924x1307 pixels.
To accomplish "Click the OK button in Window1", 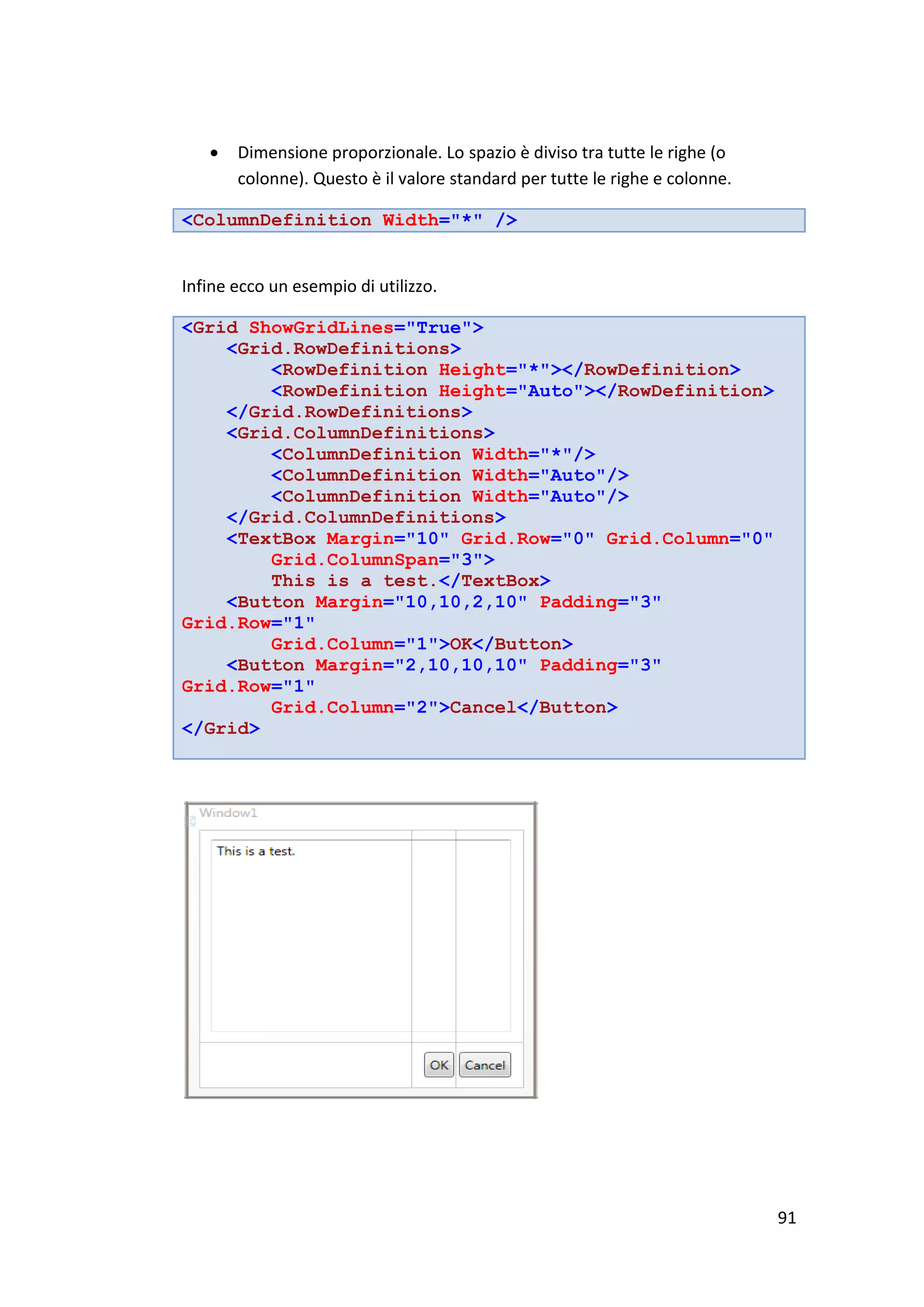I will pos(439,1064).
